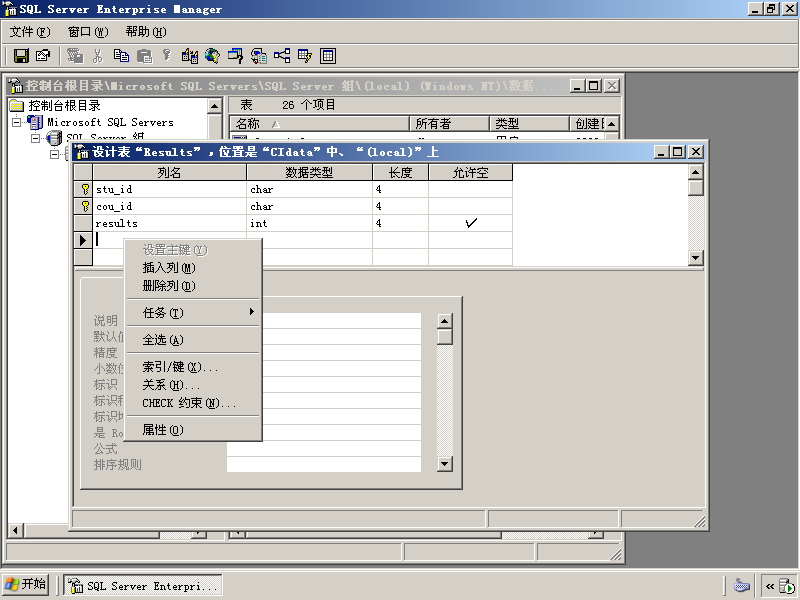The width and height of the screenshot is (800, 600).
Task: Toggle allow-null cell for stu_id row
Action: click(x=470, y=189)
